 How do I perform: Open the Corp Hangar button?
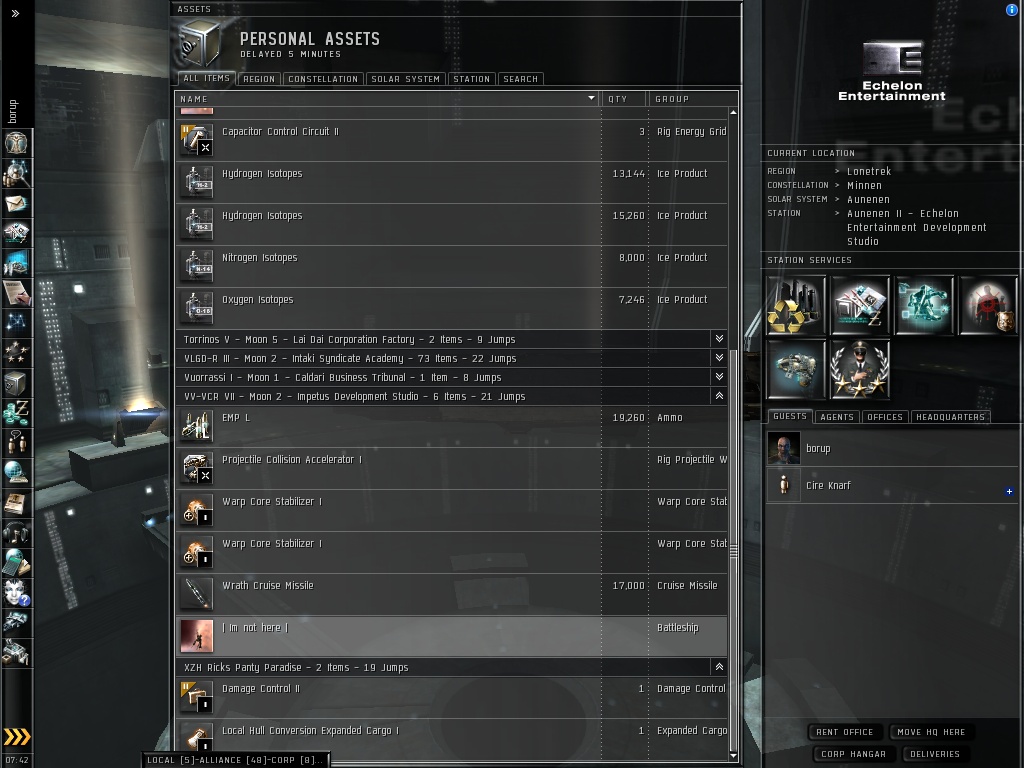[854, 754]
